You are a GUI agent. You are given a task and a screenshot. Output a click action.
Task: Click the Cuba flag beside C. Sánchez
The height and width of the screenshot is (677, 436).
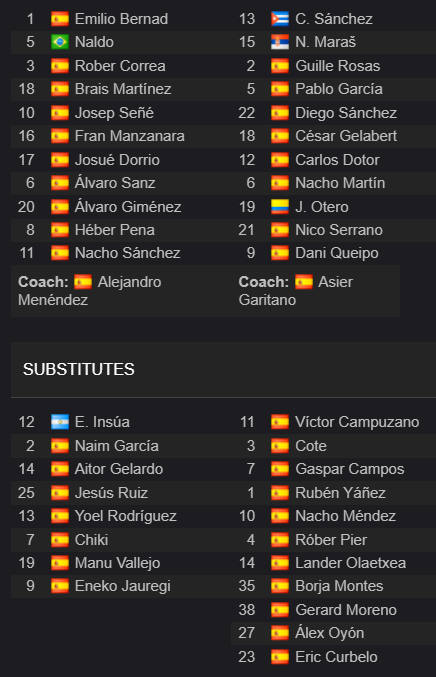click(x=280, y=19)
